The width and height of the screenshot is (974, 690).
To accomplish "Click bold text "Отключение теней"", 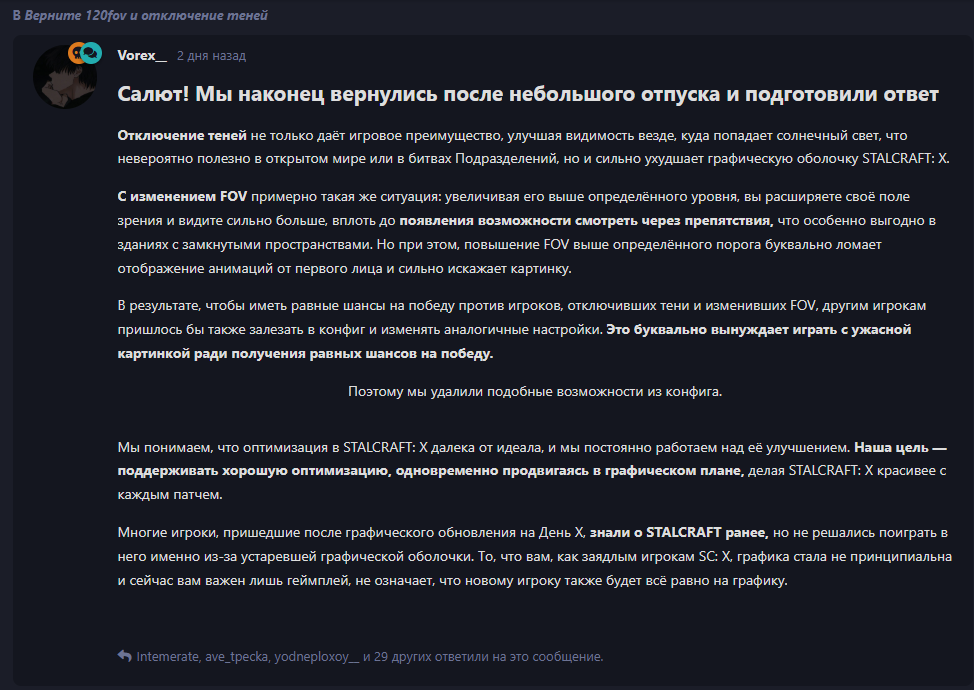I will 182,135.
